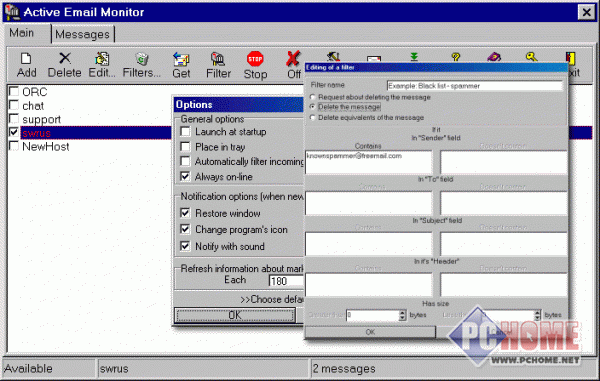Enable Place in tray option
This screenshot has height=381, width=600.
click(x=185, y=147)
